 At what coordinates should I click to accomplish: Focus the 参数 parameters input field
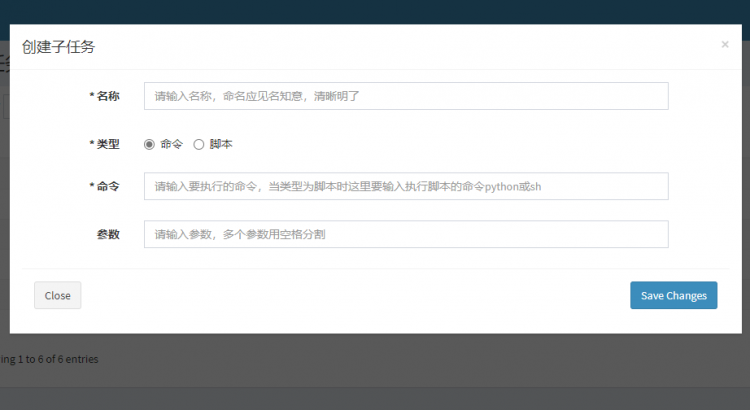(406, 234)
